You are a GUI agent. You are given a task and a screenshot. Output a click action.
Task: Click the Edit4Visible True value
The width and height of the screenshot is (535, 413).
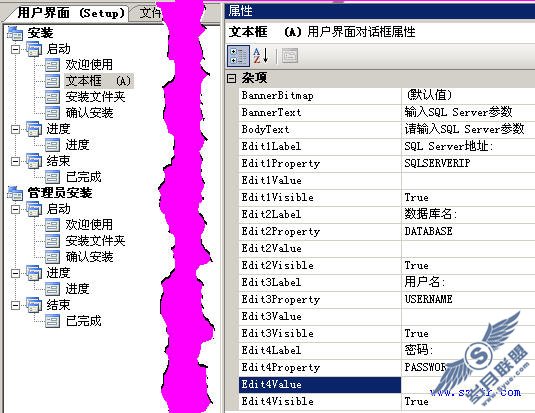point(416,401)
